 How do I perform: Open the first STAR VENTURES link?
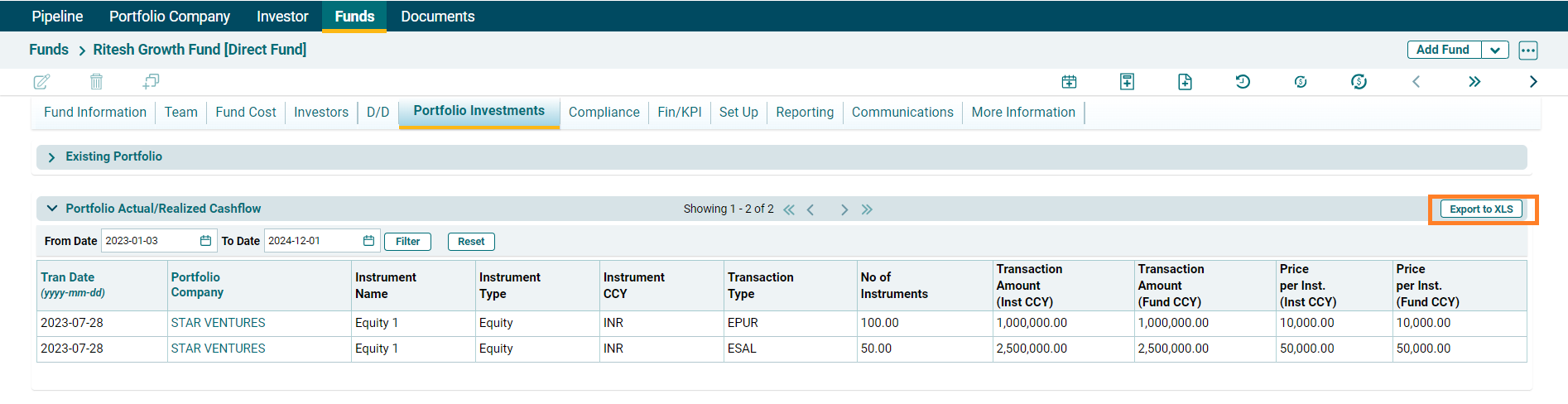[x=218, y=323]
